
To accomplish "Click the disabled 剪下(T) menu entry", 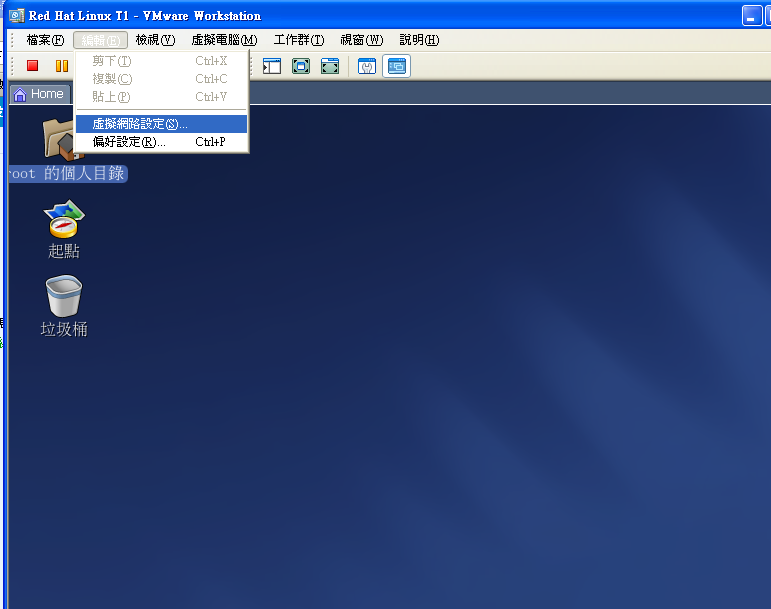I will point(161,61).
